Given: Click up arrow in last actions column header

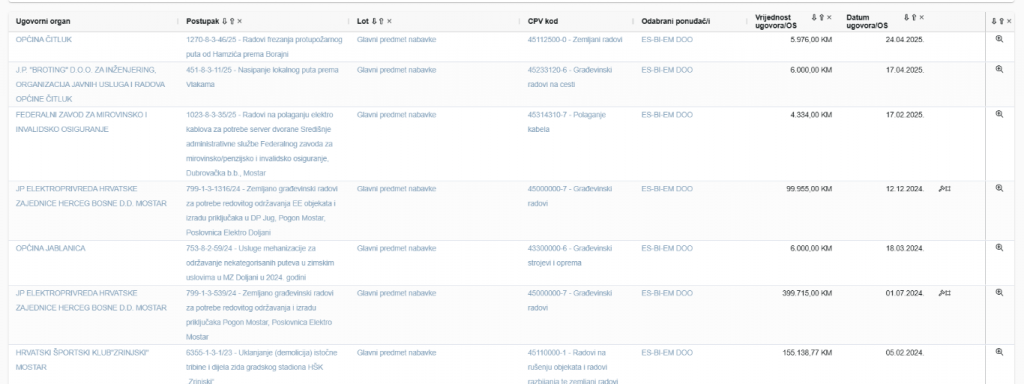Looking at the screenshot, I should [1001, 22].
